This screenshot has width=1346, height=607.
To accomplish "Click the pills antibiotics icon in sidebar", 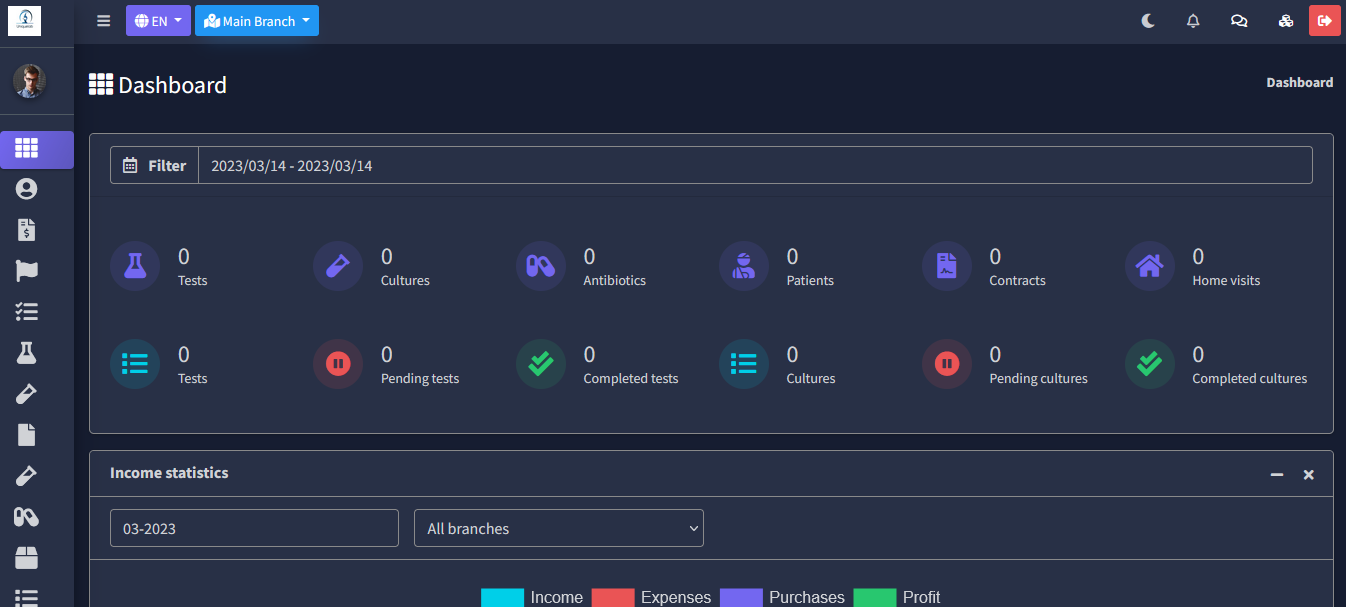I will 26,517.
